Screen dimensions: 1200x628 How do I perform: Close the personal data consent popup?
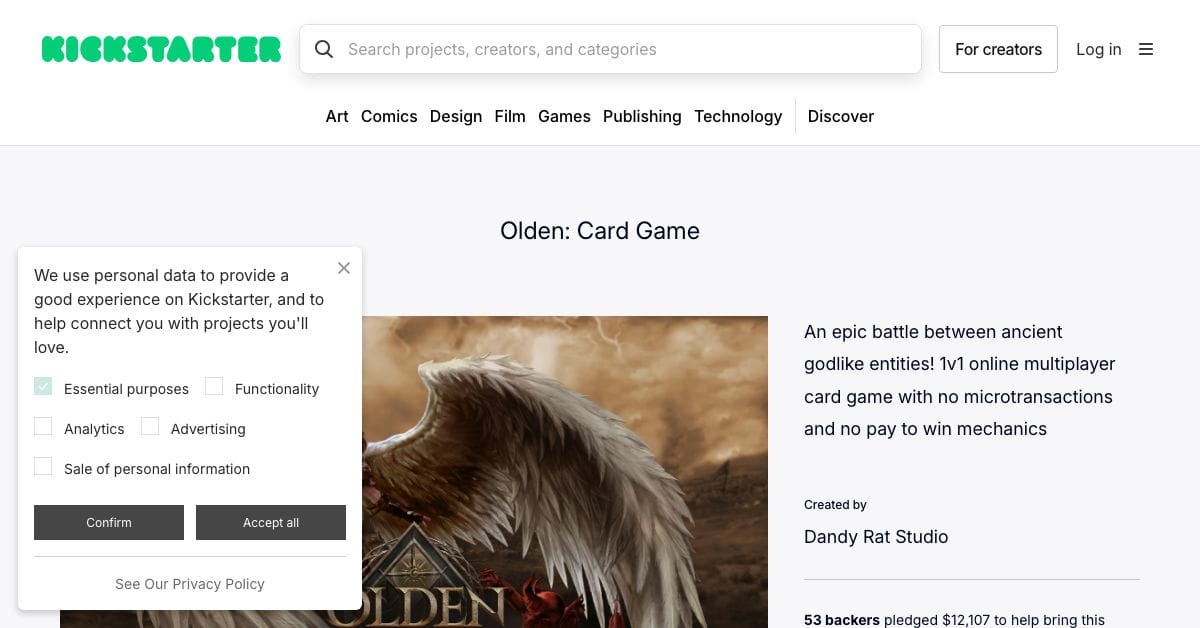[x=344, y=268]
